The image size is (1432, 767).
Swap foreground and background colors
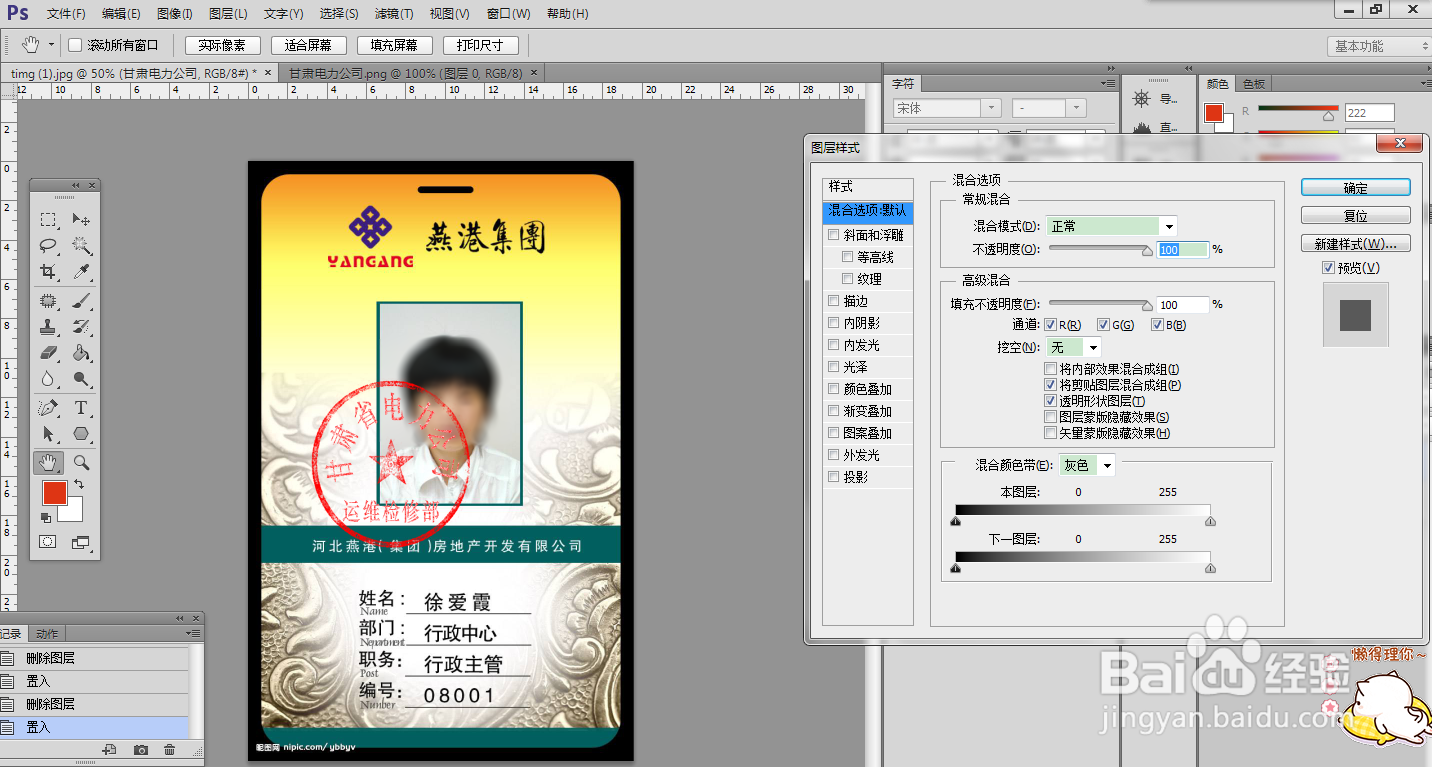[x=78, y=485]
